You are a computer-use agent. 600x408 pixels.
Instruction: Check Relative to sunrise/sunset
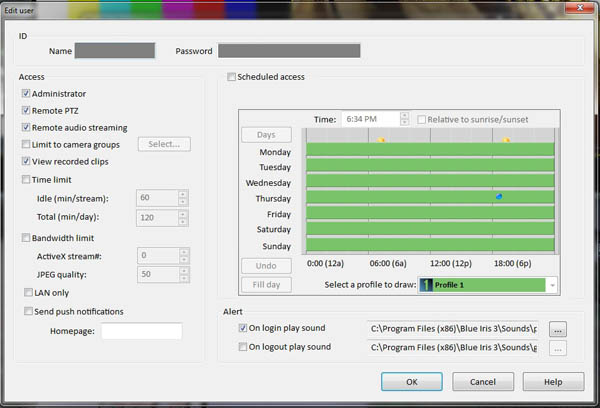(x=421, y=119)
